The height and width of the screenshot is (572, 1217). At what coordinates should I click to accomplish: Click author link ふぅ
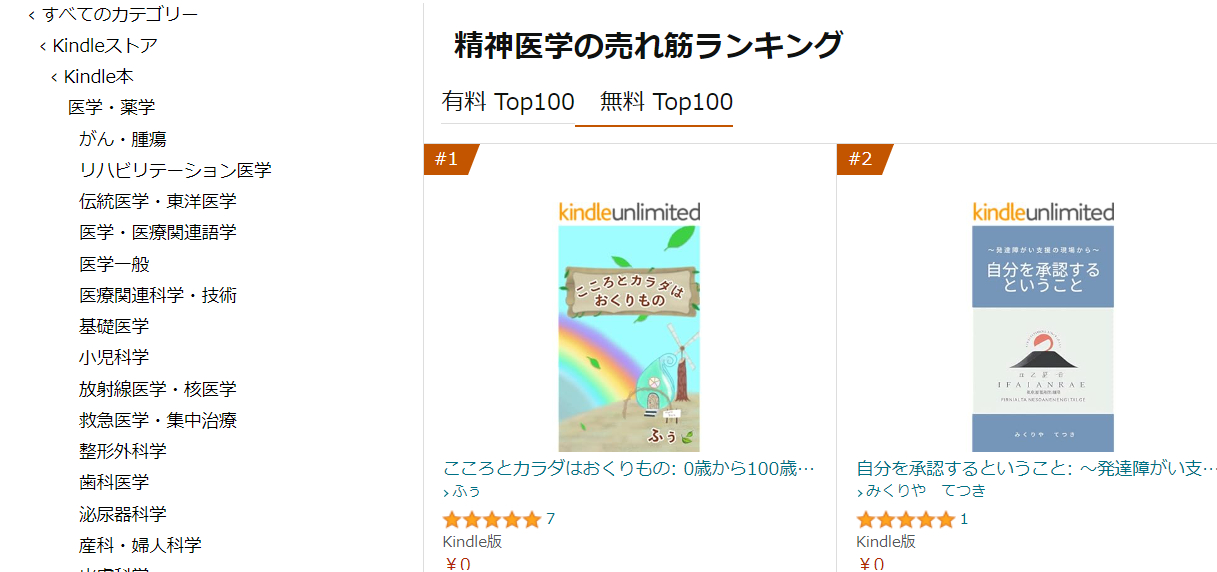[x=466, y=491]
